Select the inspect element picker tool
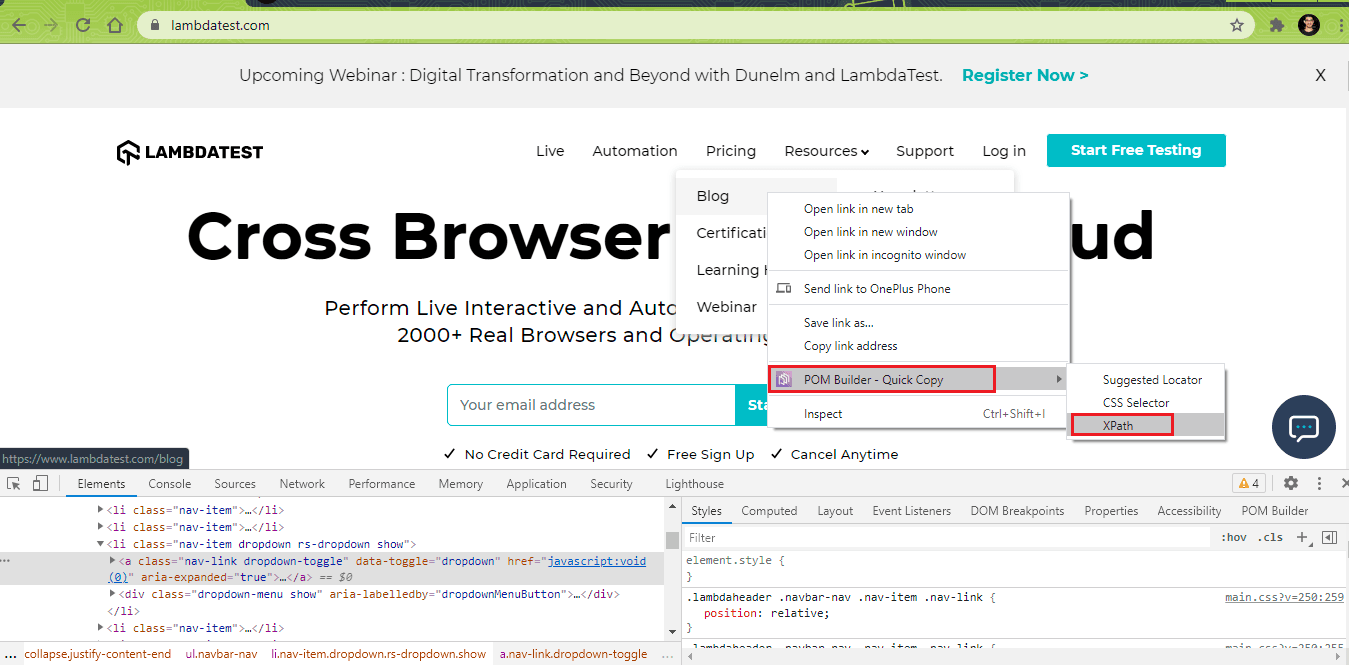Screen dimensions: 1349x665 [14, 483]
